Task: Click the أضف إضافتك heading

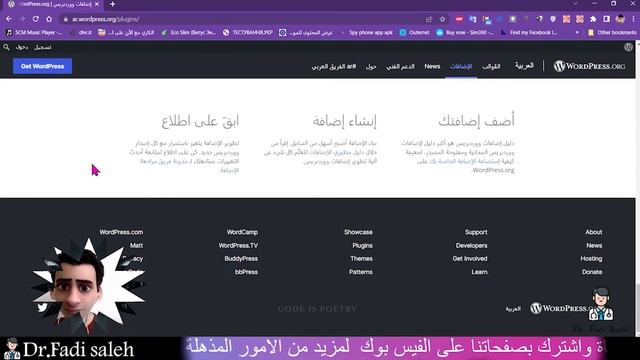Action: click(x=476, y=121)
